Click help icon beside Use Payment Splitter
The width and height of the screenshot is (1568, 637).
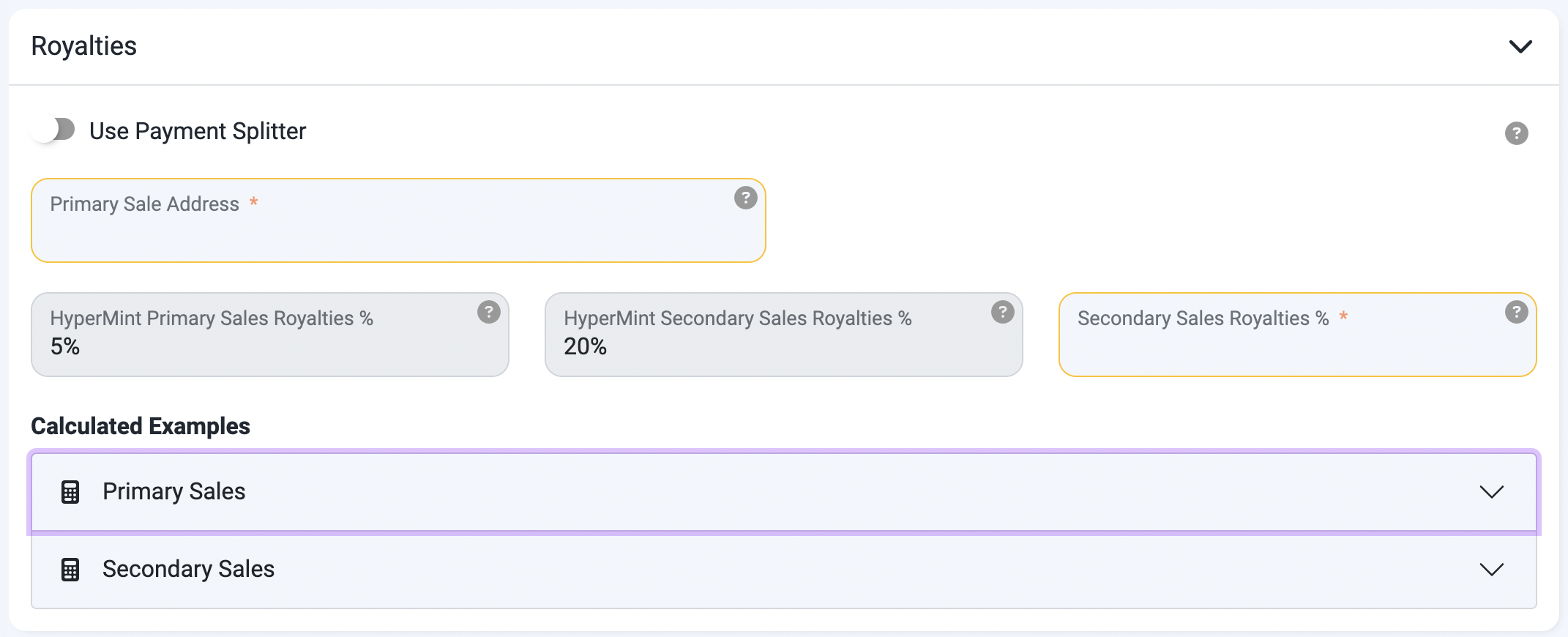(1516, 133)
